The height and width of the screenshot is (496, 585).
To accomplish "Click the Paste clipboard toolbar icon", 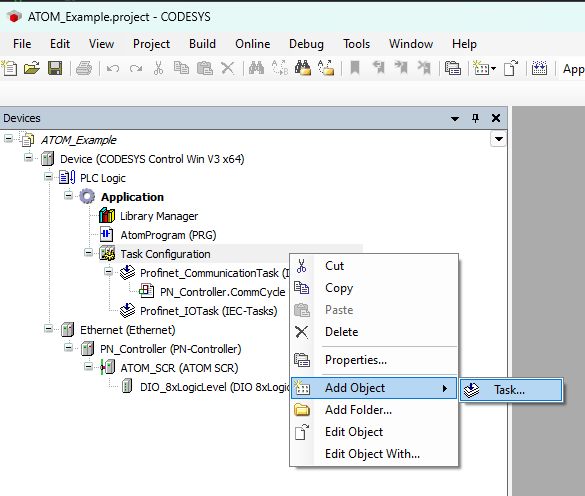I will (204, 69).
